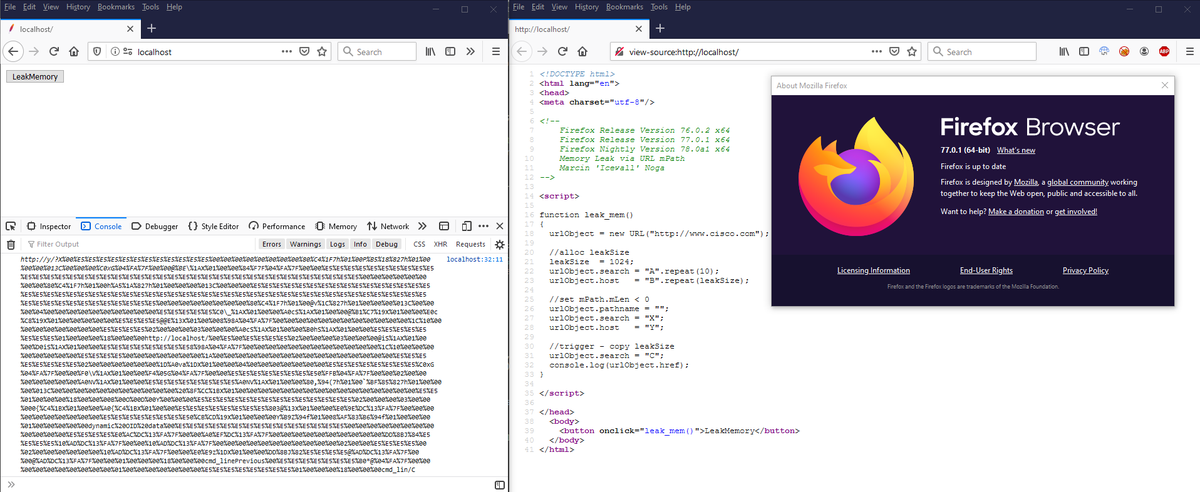Open Tools menu in right window

(x=658, y=7)
